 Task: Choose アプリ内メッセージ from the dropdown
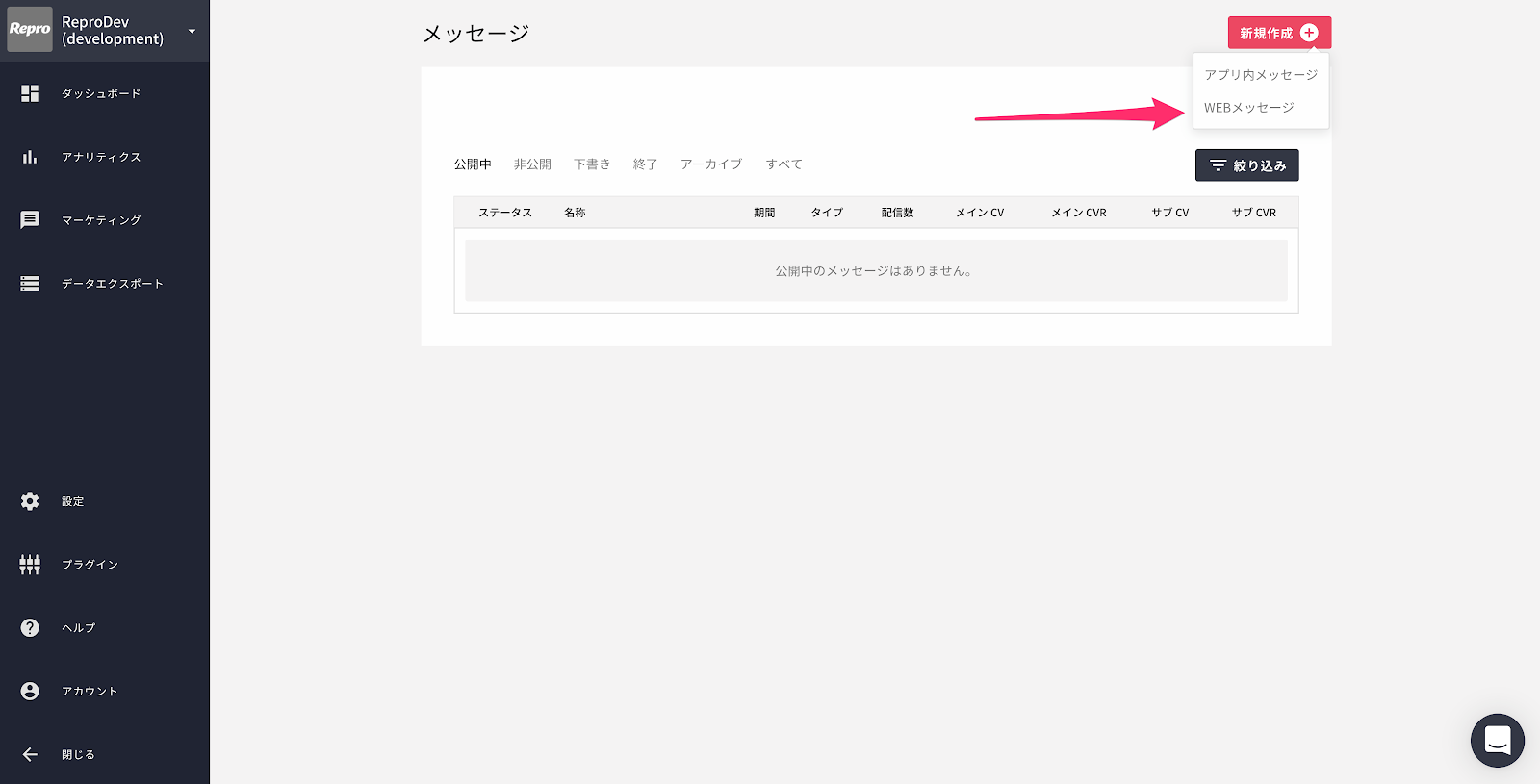point(1261,75)
